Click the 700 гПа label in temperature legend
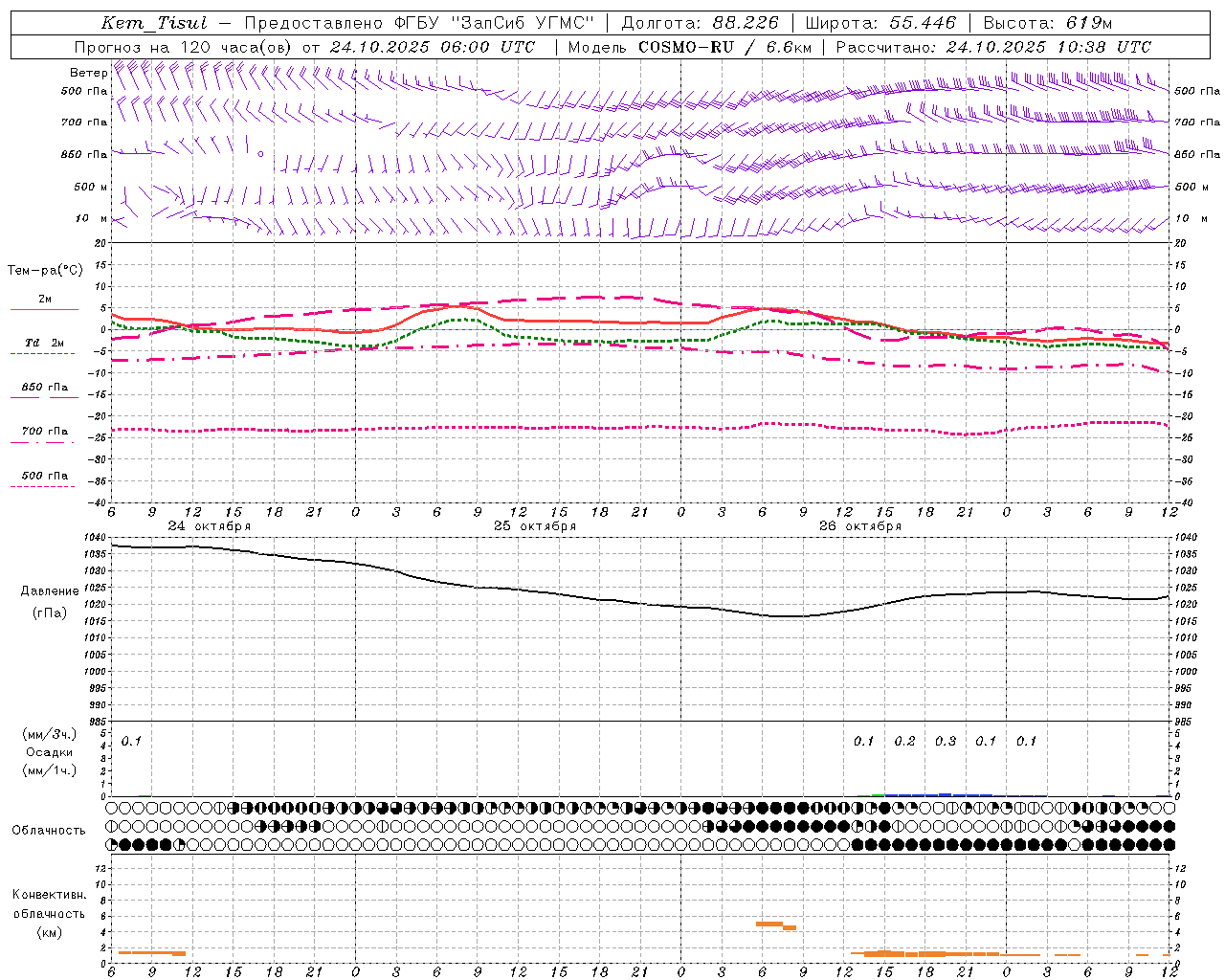This screenshot has height=980, width=1225. coord(45,432)
